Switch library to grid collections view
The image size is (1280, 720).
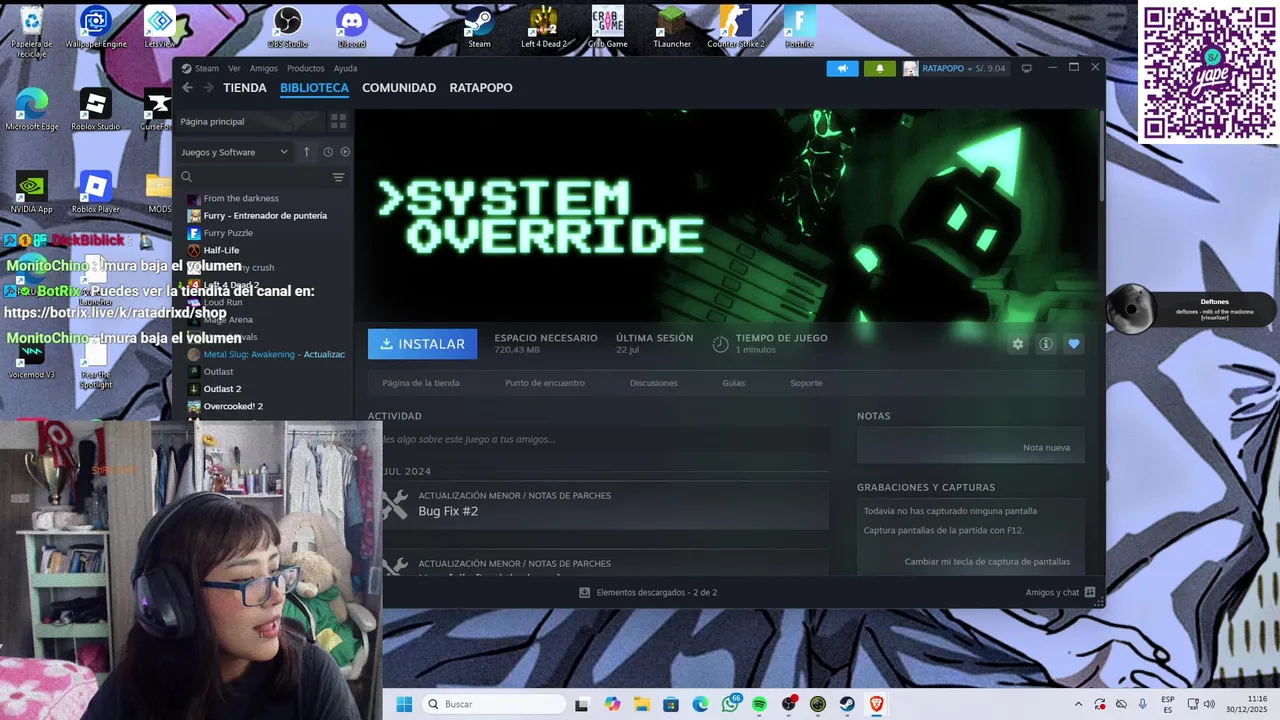click(338, 121)
